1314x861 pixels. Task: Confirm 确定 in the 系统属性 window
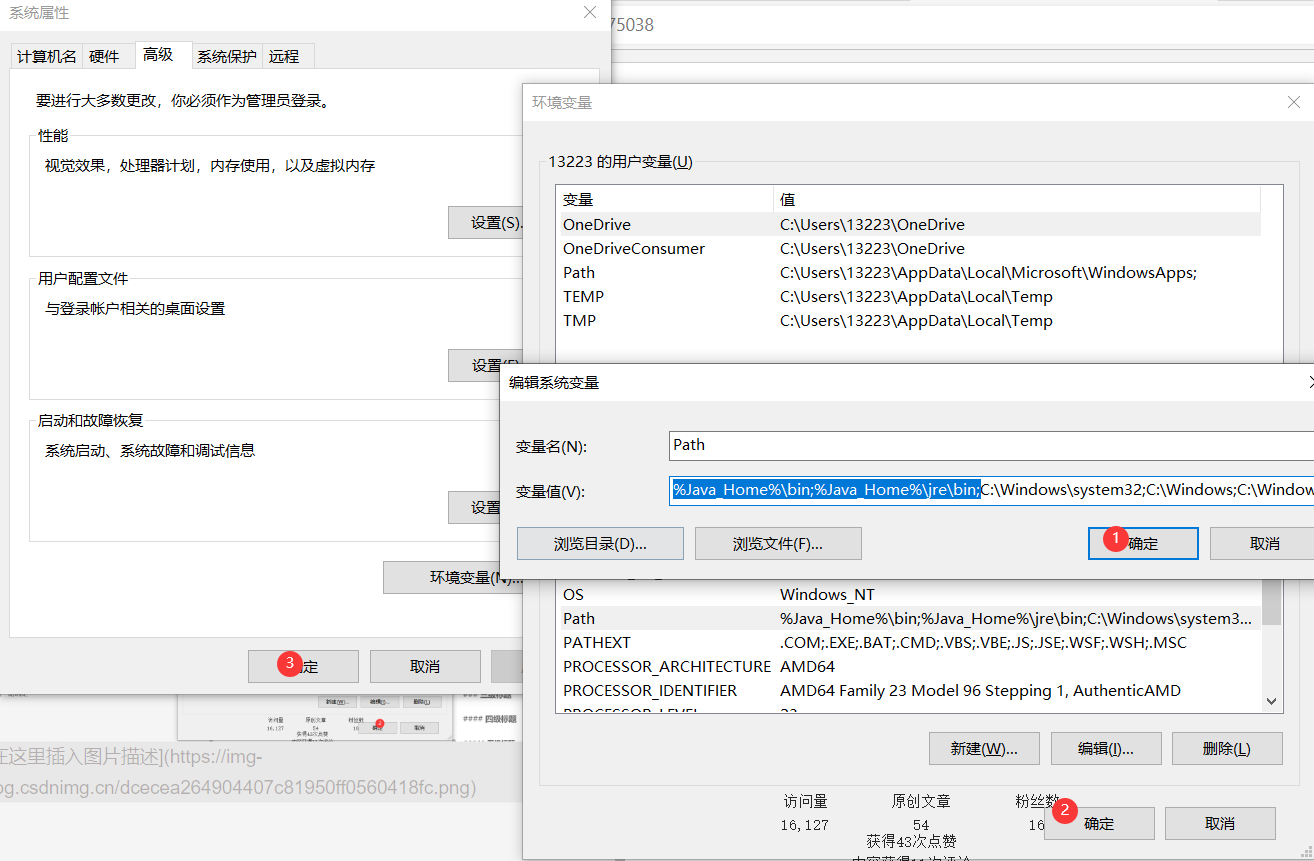click(303, 666)
